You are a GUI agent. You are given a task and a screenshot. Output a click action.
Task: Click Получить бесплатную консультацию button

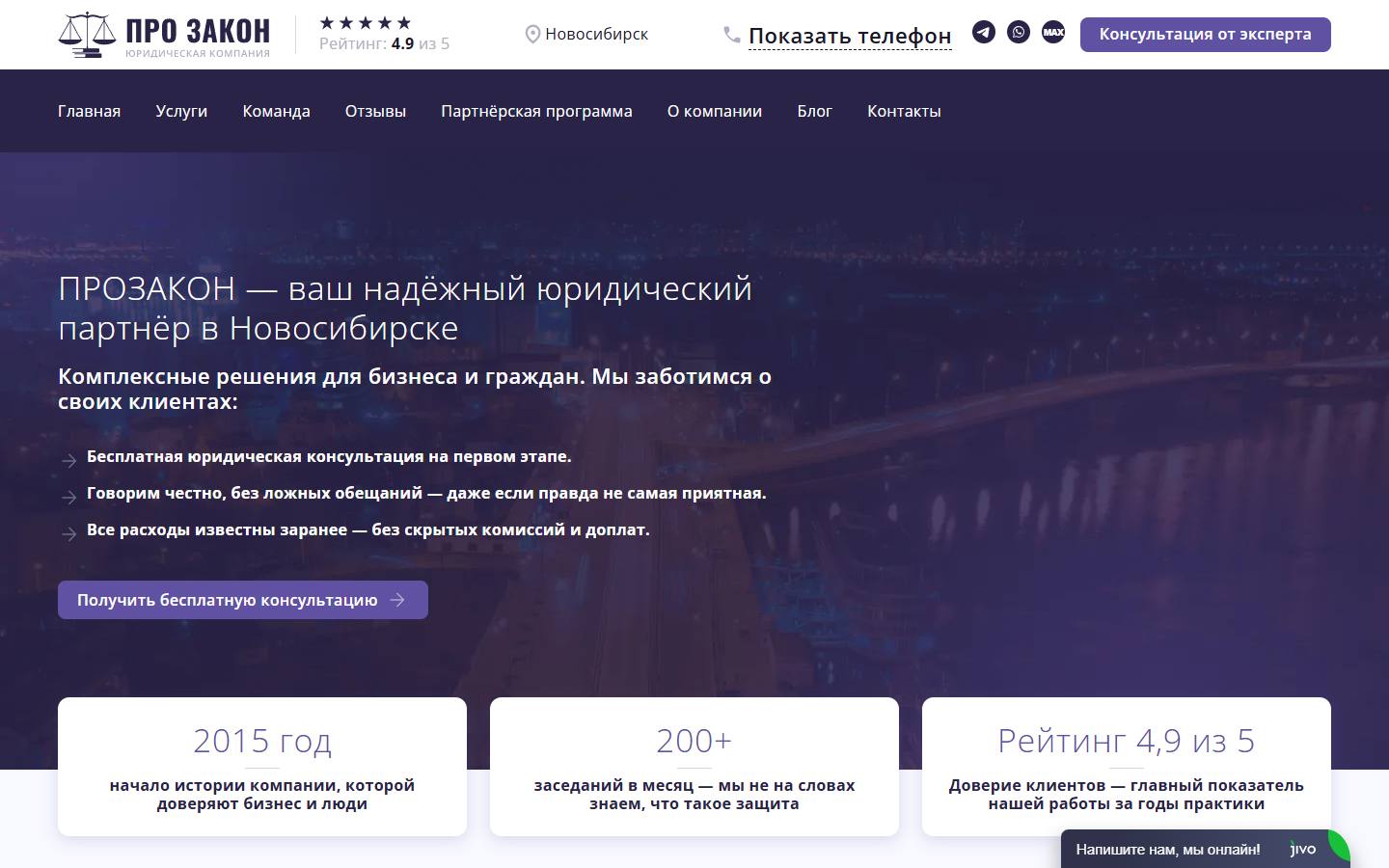(x=243, y=600)
